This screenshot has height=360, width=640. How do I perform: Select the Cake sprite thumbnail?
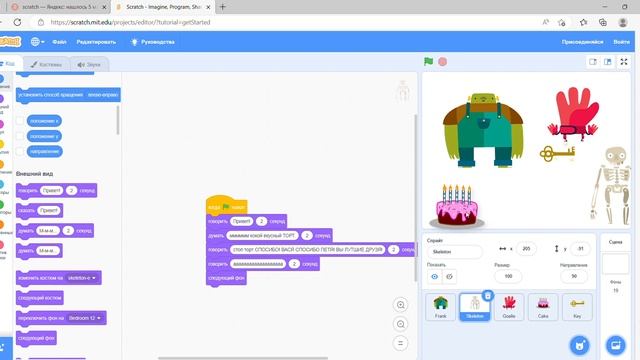(543, 307)
